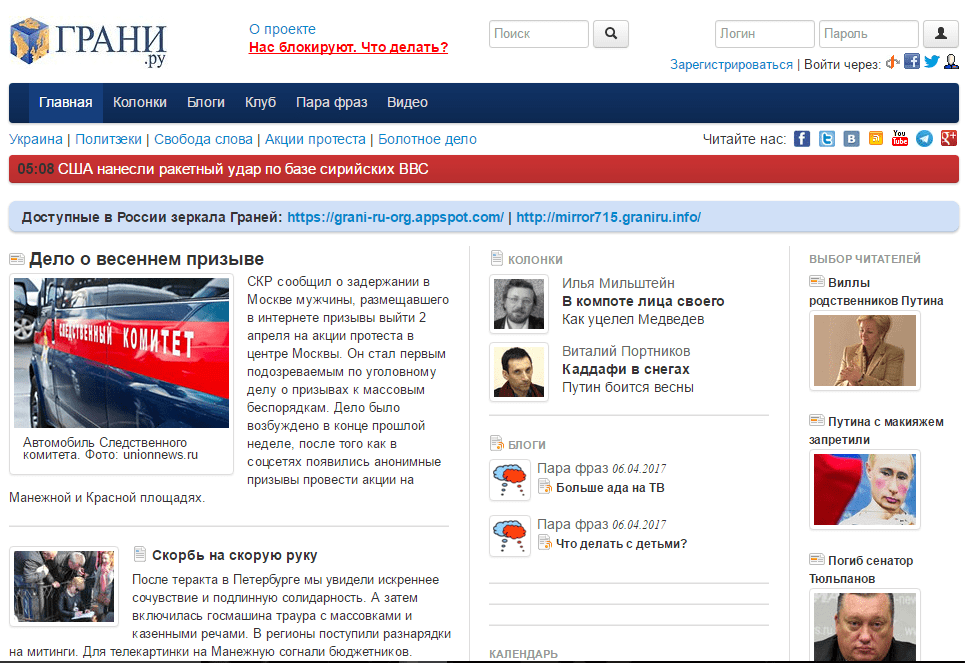This screenshot has width=965, height=663.
Task: Open the grani-ru-org.appspot.com mirror link
Action: (x=395, y=217)
